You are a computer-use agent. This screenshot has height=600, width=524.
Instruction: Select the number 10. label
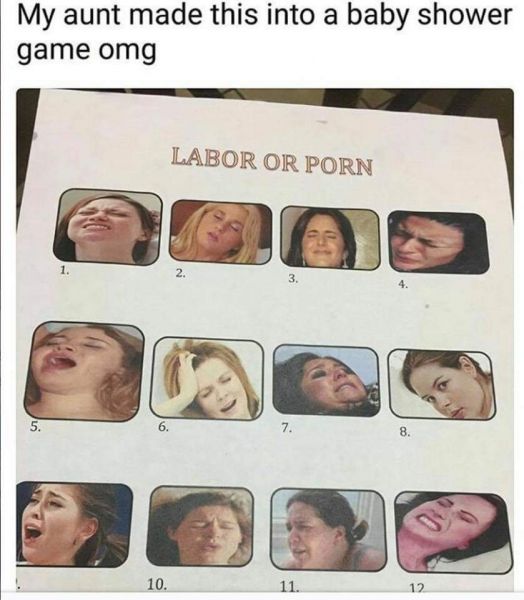pyautogui.click(x=157, y=584)
